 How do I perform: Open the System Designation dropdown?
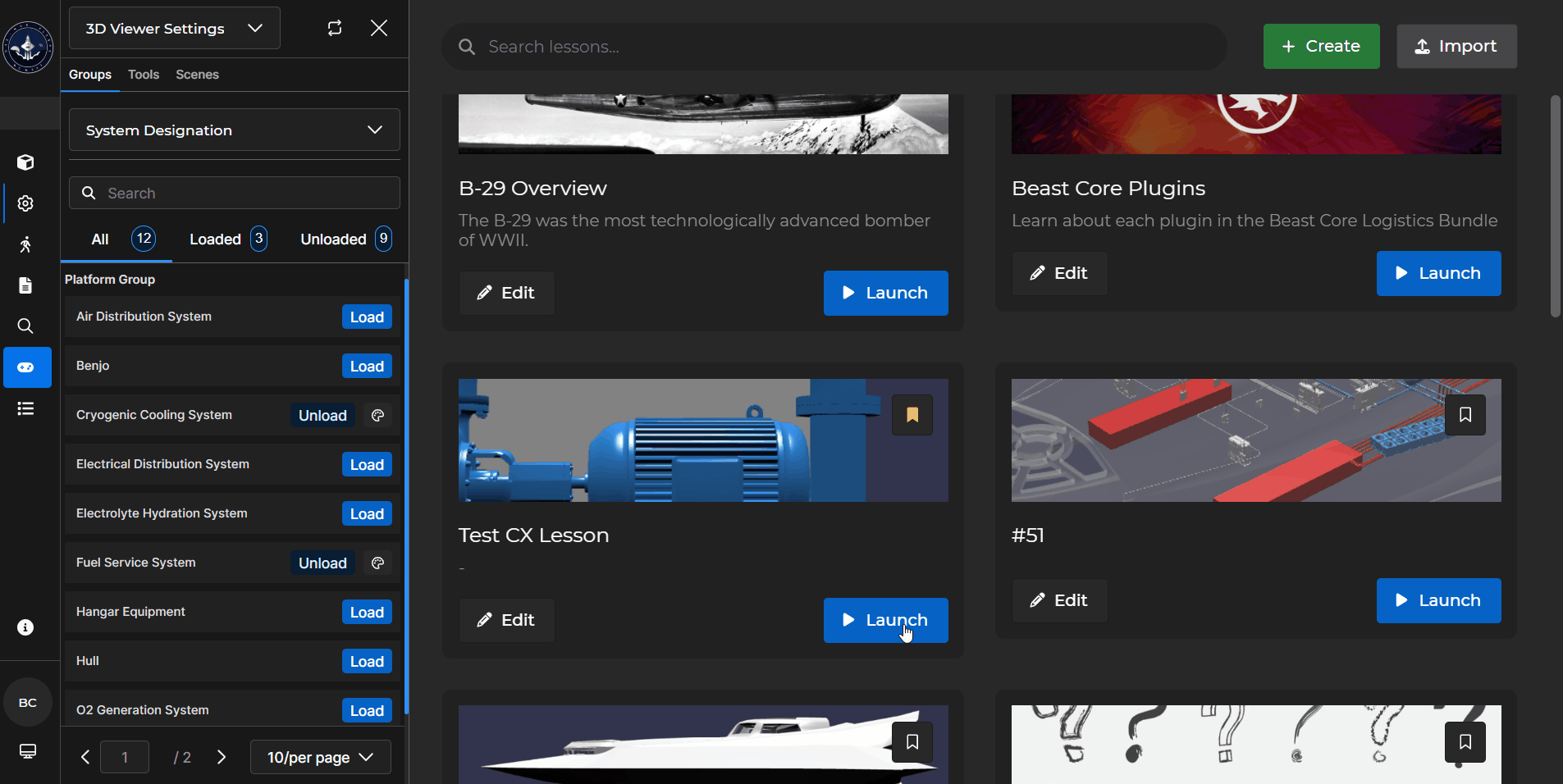click(x=235, y=130)
